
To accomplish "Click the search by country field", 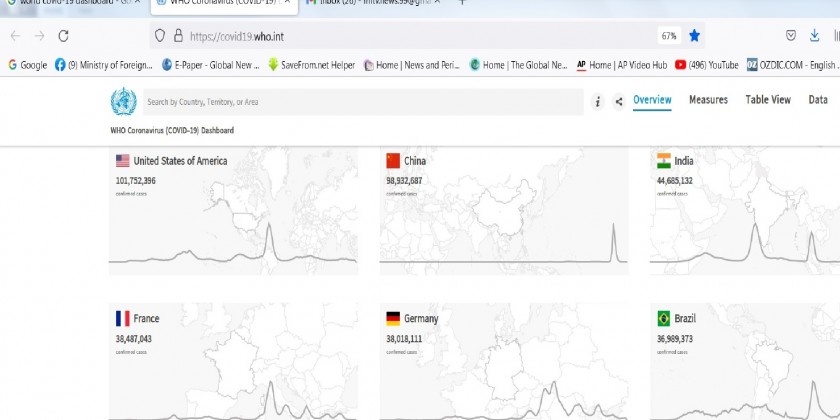I will coord(360,102).
